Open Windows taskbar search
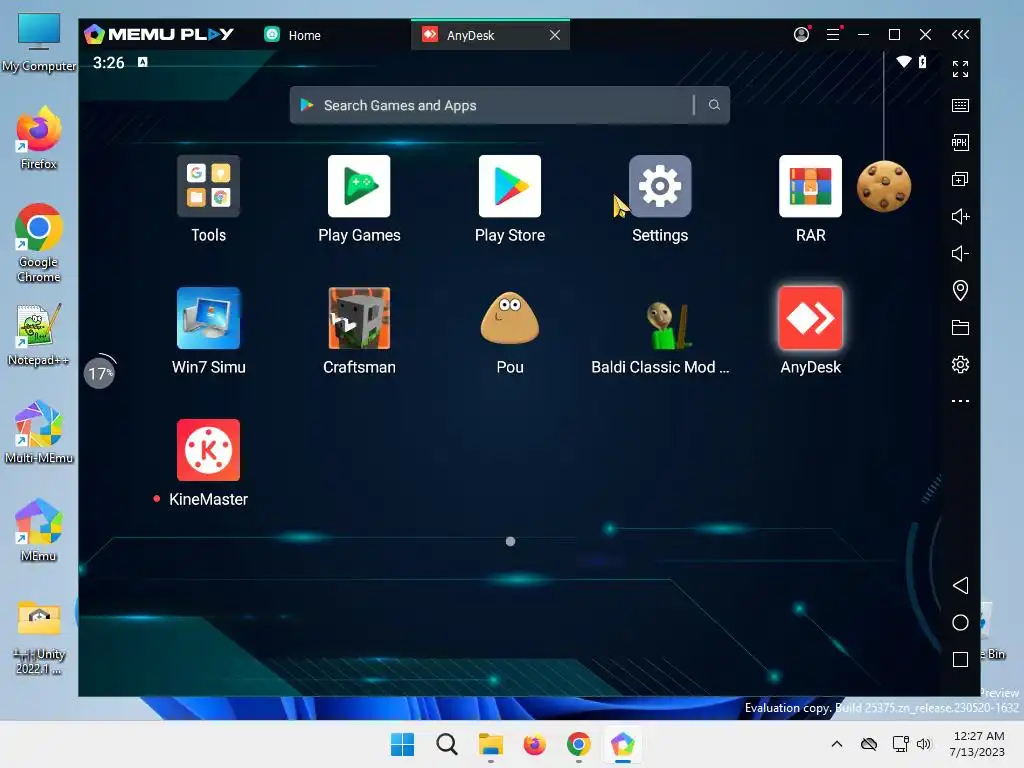1024x768 pixels. tap(447, 744)
